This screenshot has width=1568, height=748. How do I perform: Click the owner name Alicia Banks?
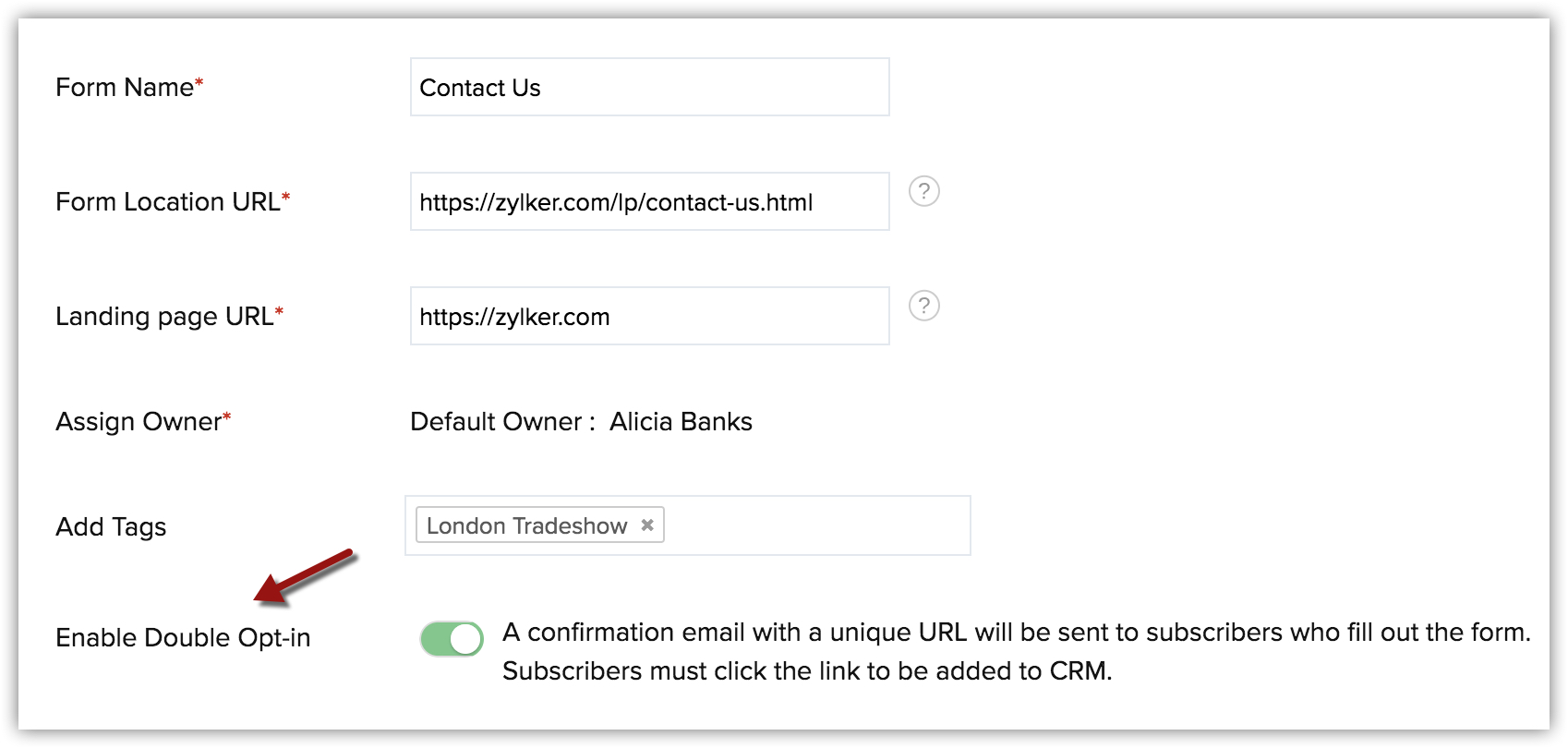(681, 422)
